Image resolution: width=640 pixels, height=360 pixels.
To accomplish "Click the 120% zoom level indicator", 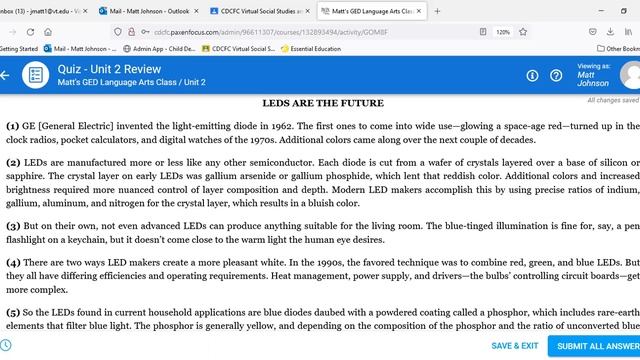I will point(503,32).
